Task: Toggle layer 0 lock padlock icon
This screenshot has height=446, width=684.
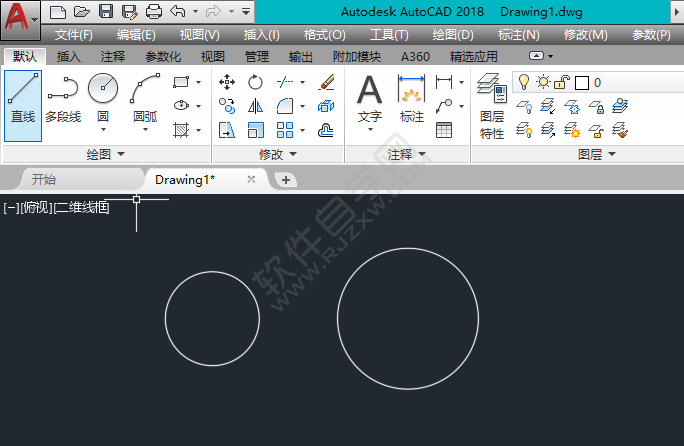Action: [x=562, y=82]
